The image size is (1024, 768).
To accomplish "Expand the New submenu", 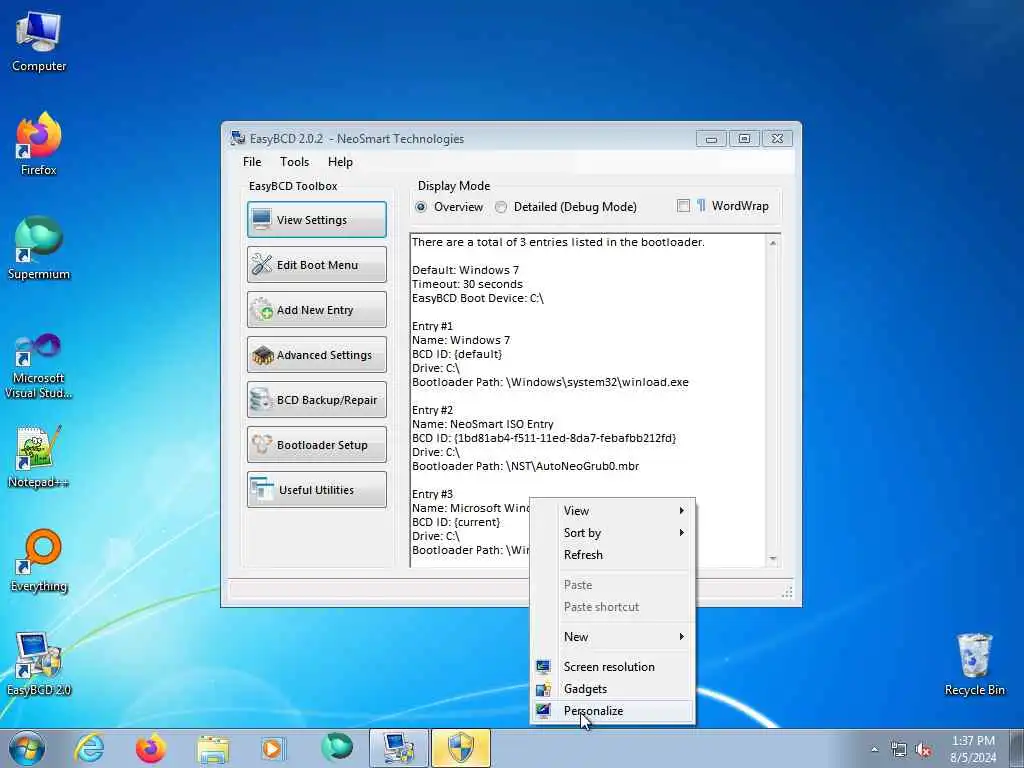I will pos(613,637).
